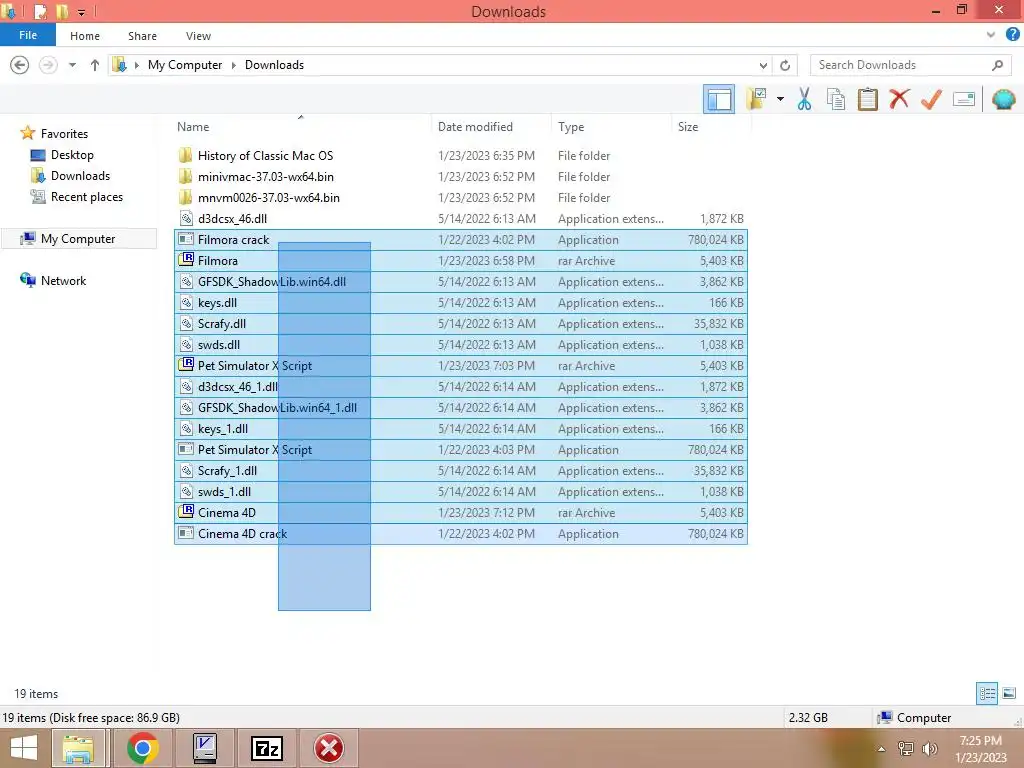Viewport: 1024px width, 768px height.
Task: Click the Cut scissors icon
Action: coord(804,99)
